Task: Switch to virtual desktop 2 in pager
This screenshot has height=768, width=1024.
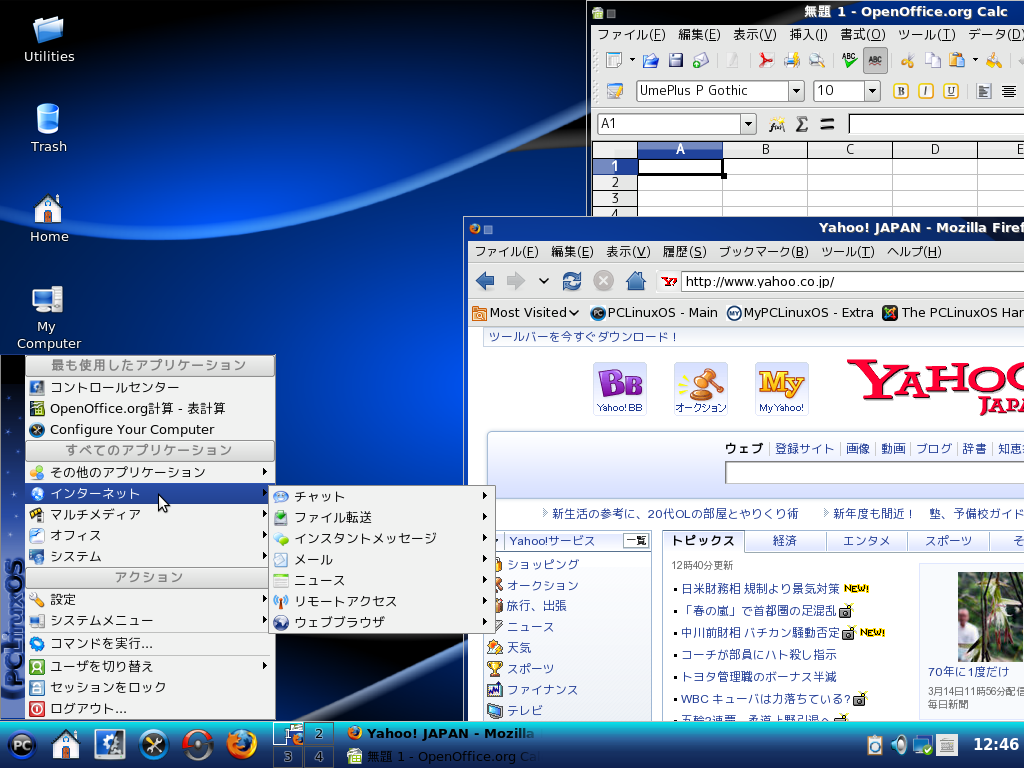Action: [x=319, y=733]
